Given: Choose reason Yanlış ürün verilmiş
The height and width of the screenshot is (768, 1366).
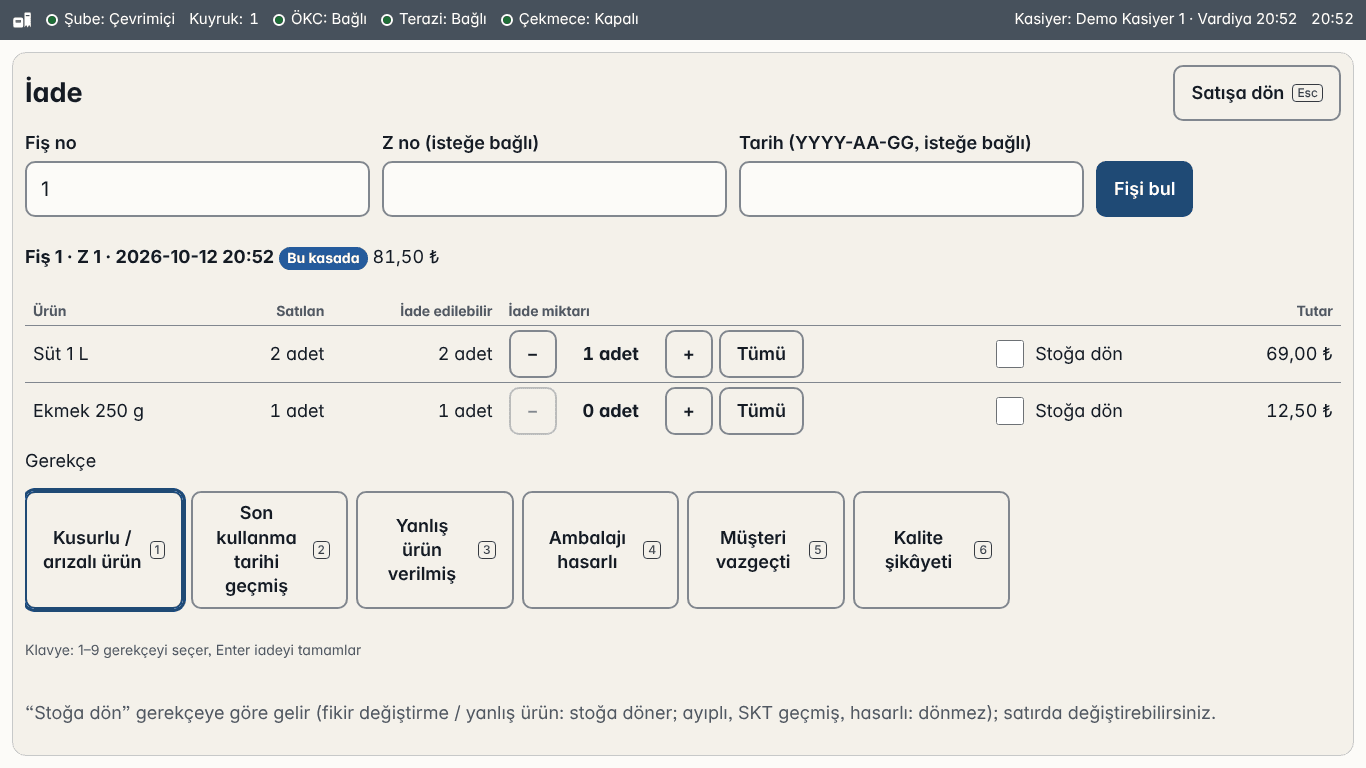Looking at the screenshot, I should pos(435,550).
